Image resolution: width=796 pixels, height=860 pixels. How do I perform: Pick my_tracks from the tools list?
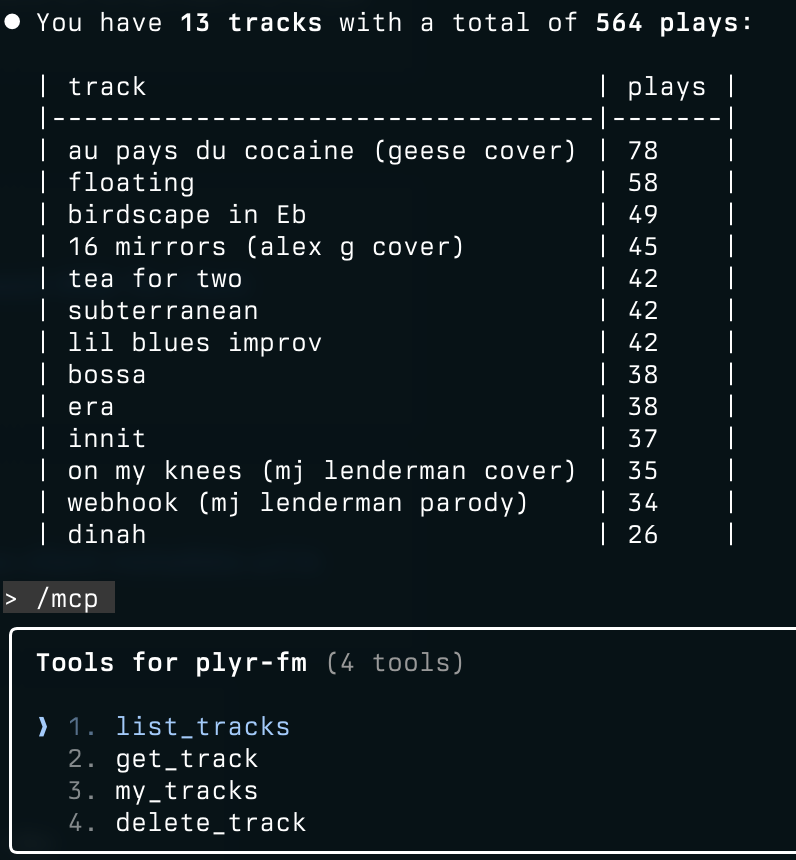[x=186, y=791]
